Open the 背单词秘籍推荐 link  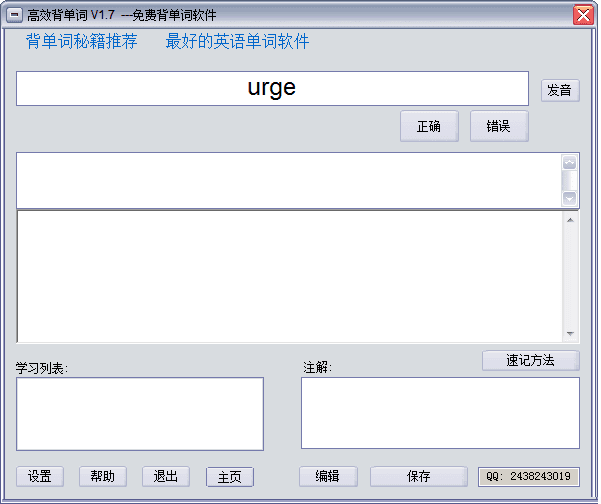click(x=82, y=42)
